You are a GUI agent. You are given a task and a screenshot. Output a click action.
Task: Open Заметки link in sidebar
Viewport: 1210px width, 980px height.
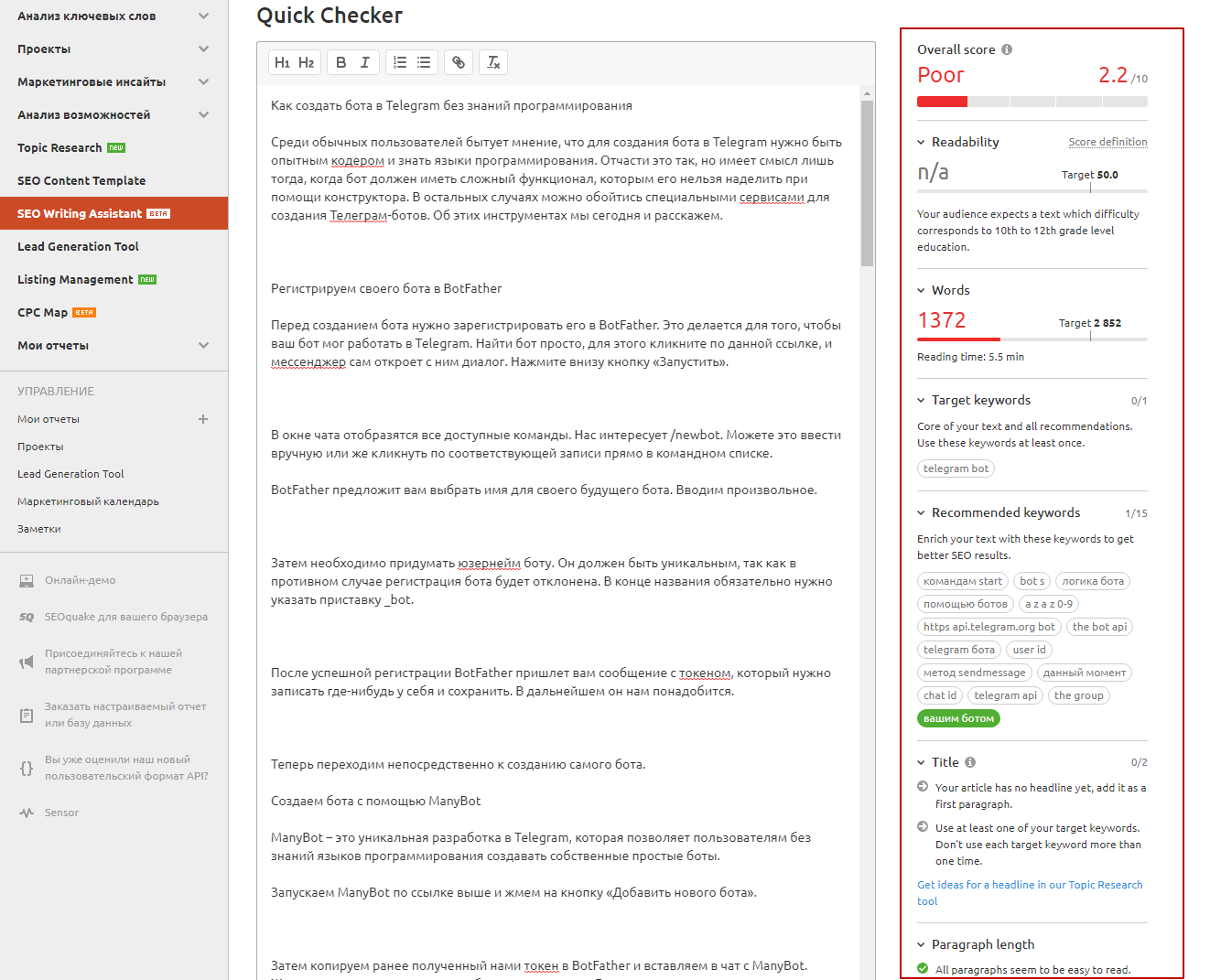[39, 529]
